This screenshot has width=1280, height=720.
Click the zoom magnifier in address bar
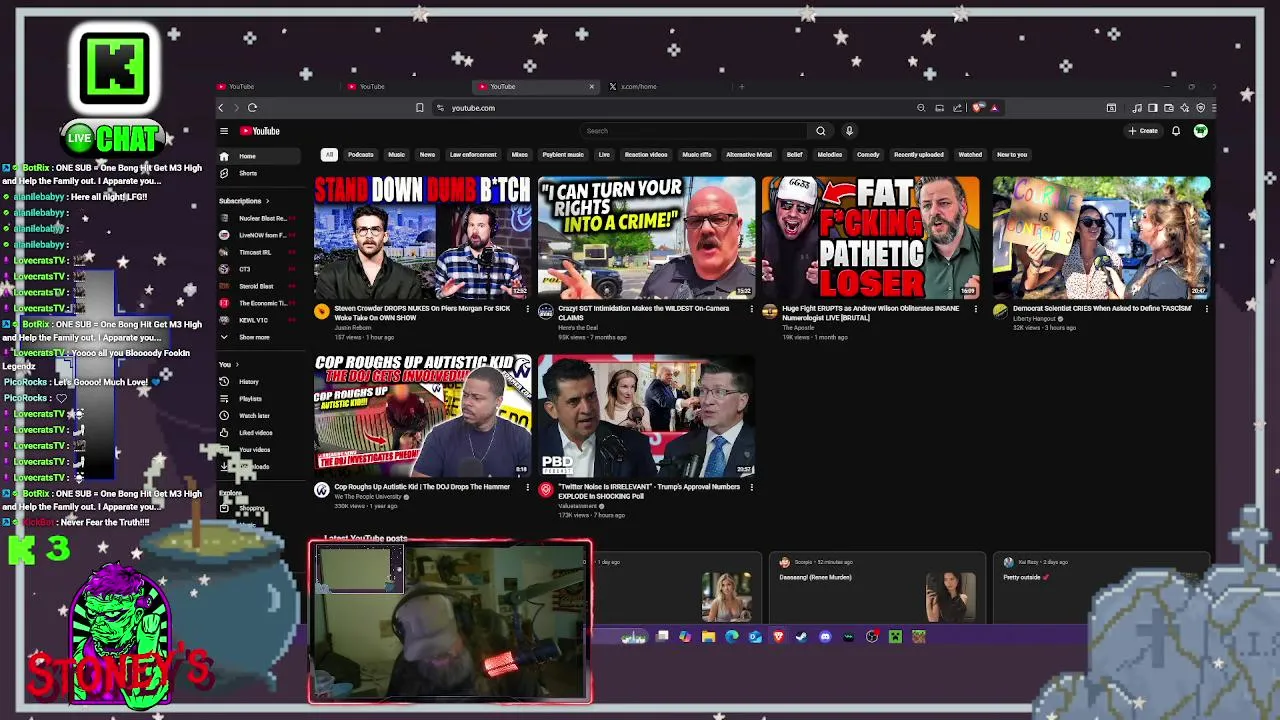[x=921, y=108]
